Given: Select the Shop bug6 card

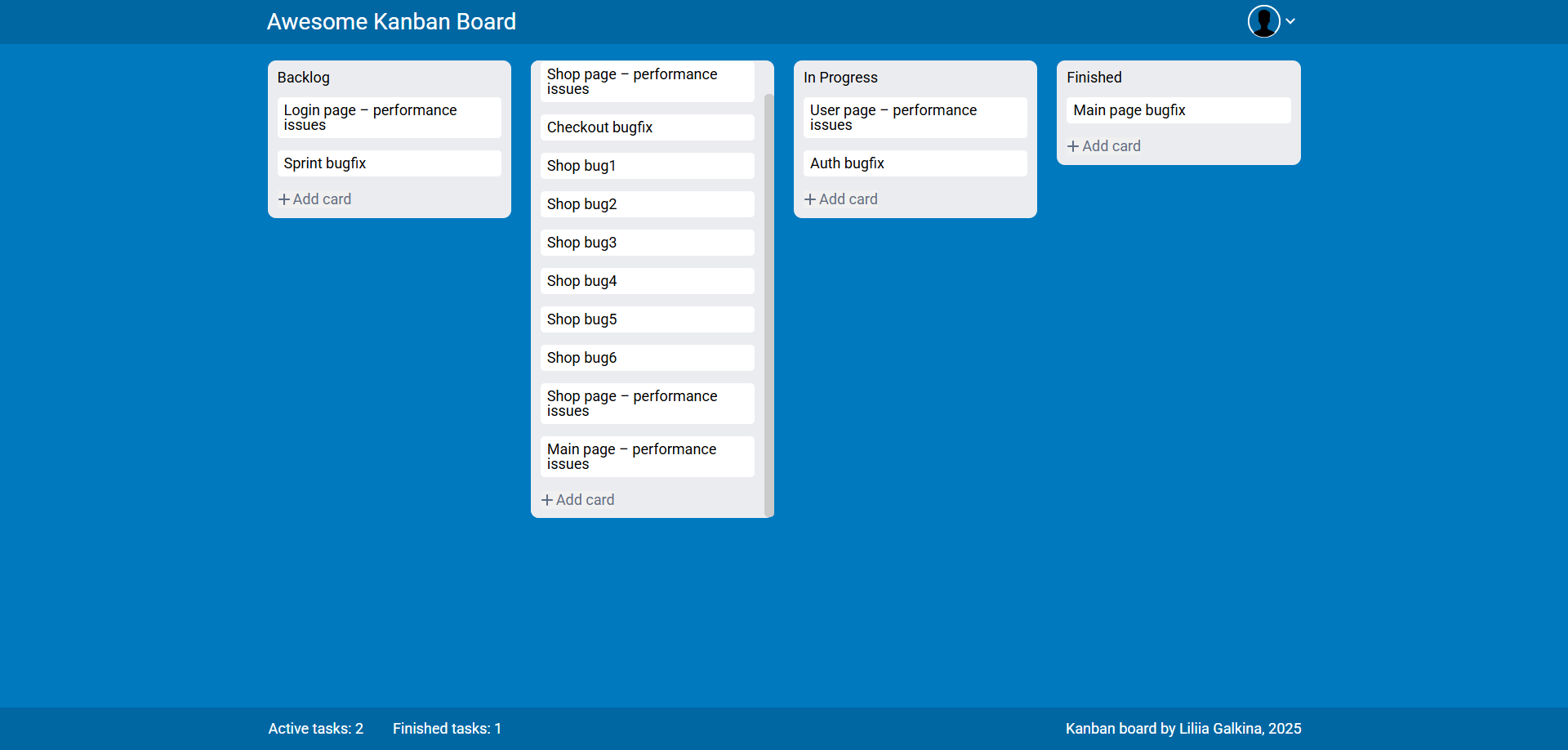Looking at the screenshot, I should coord(647,358).
